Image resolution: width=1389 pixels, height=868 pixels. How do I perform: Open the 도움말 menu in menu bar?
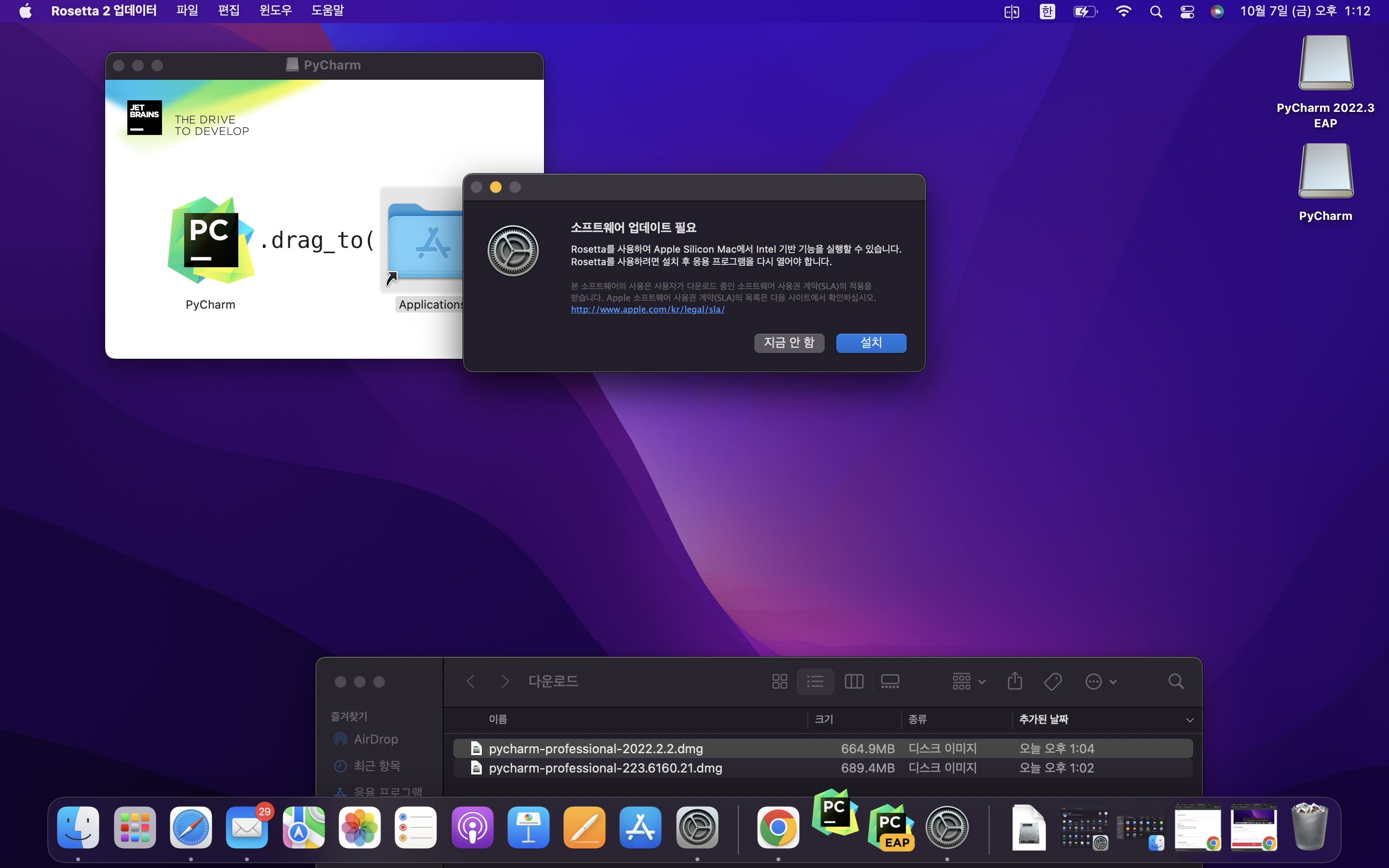[x=328, y=11]
